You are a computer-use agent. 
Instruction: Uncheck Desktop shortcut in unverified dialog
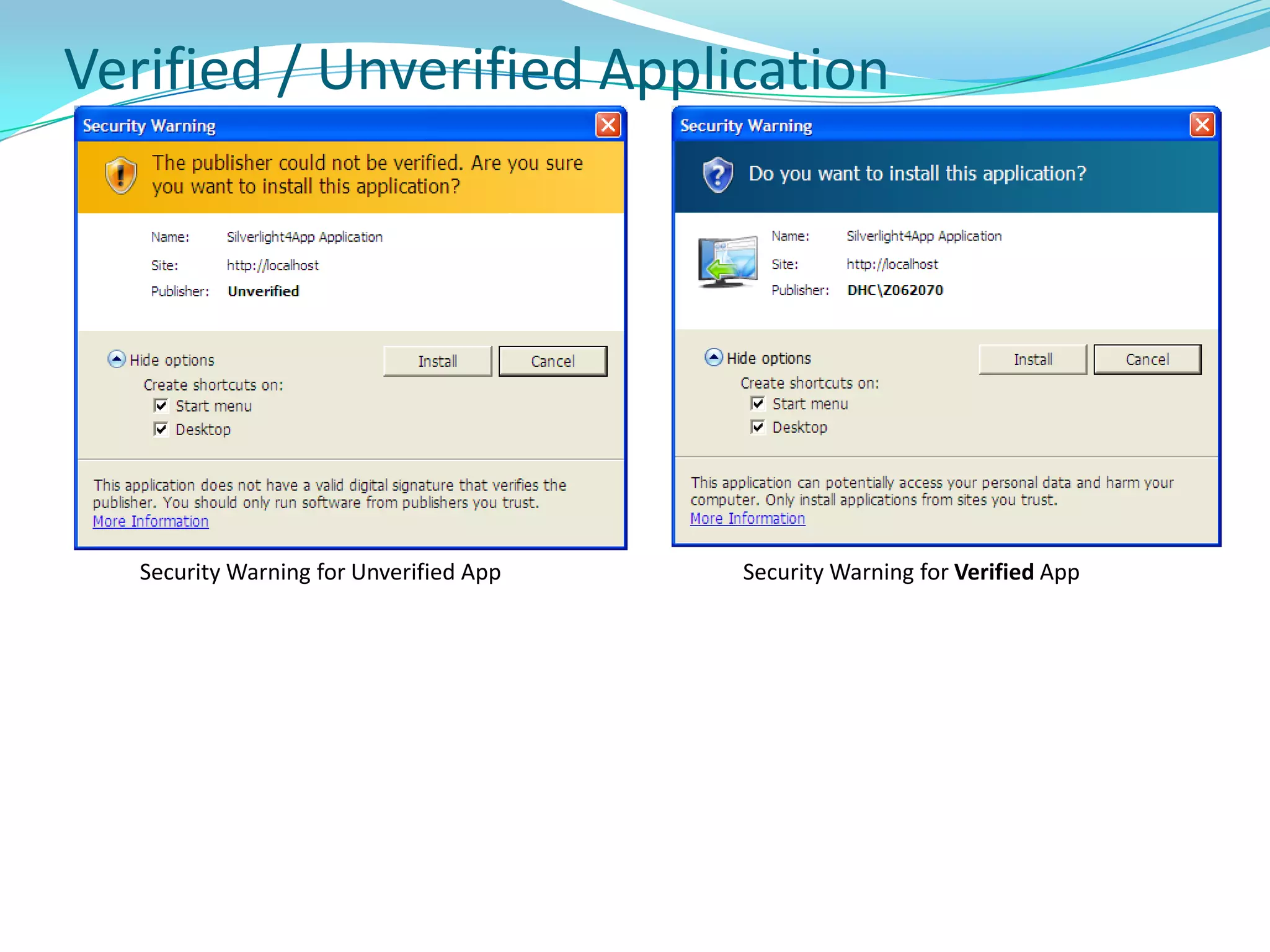pos(161,429)
